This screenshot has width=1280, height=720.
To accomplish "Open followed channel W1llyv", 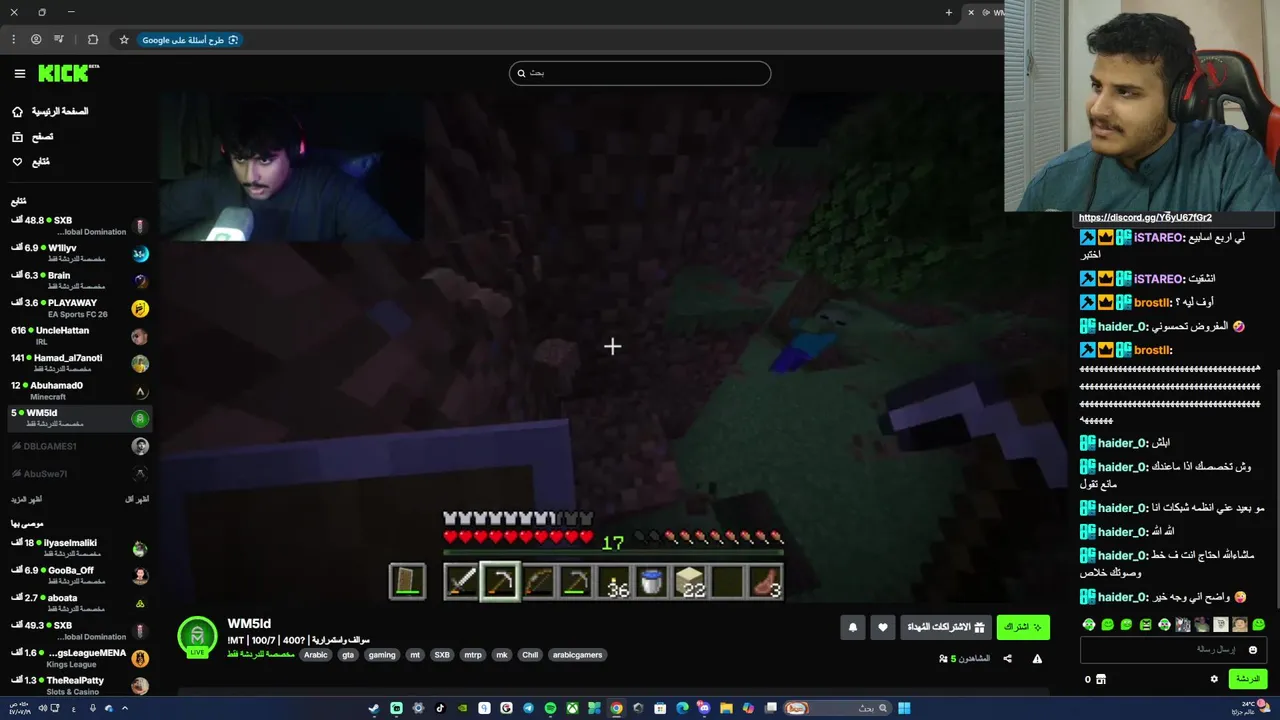I will [78, 253].
